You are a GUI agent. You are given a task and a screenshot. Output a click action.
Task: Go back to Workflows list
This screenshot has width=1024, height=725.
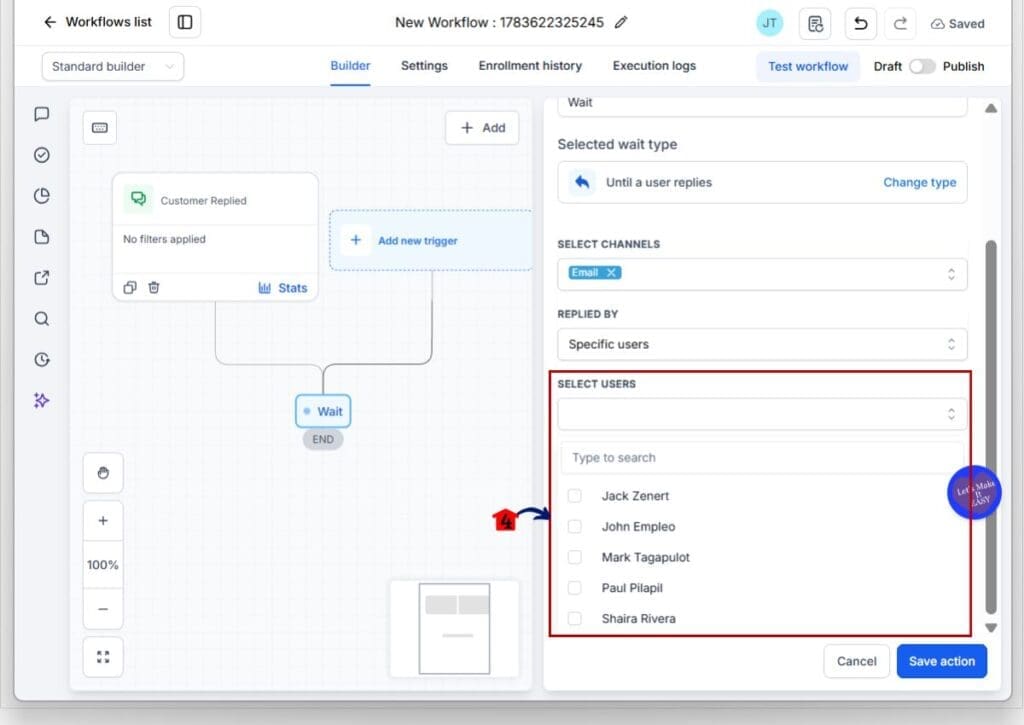coord(97,22)
